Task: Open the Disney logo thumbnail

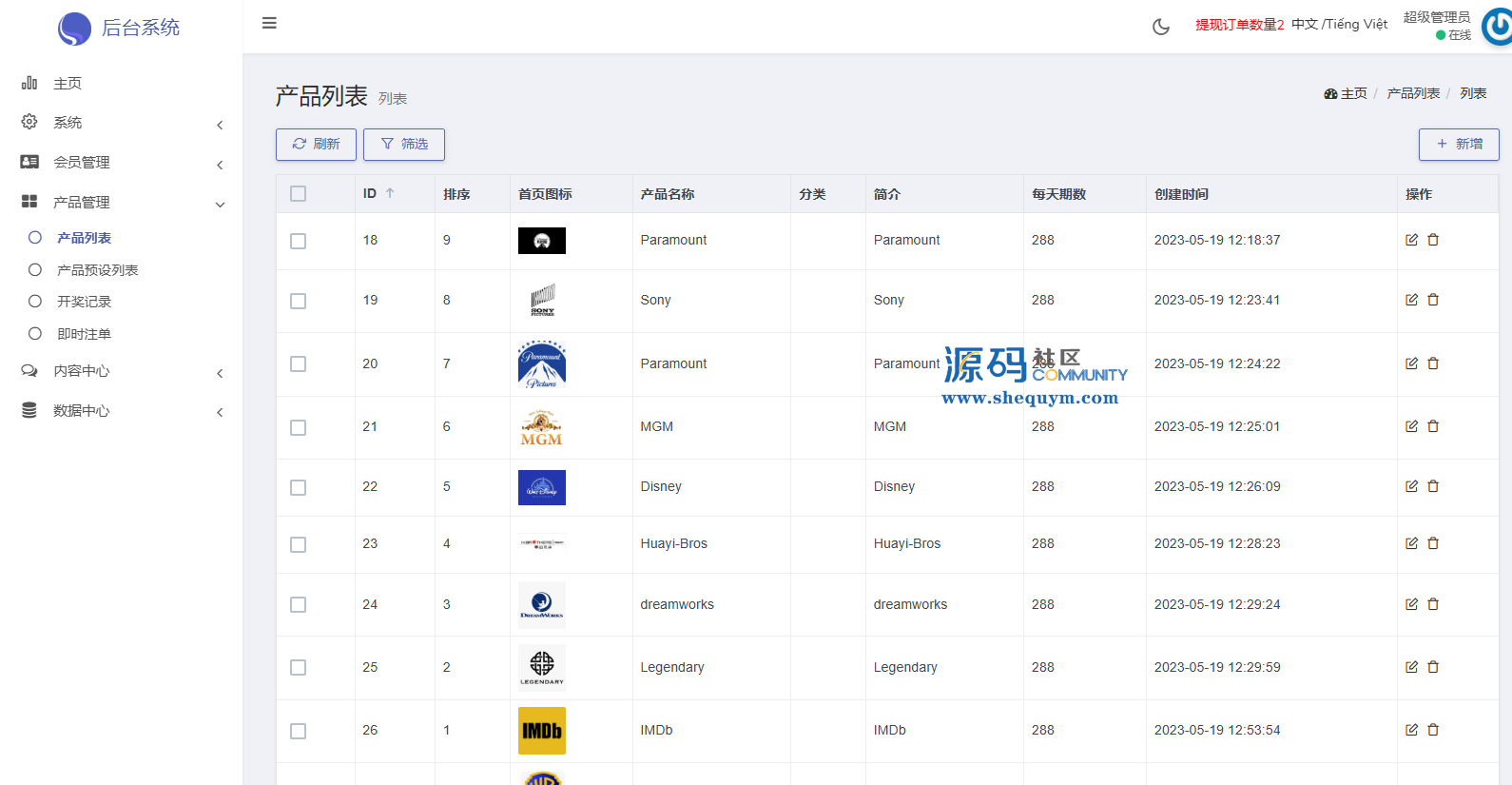Action: 542,487
